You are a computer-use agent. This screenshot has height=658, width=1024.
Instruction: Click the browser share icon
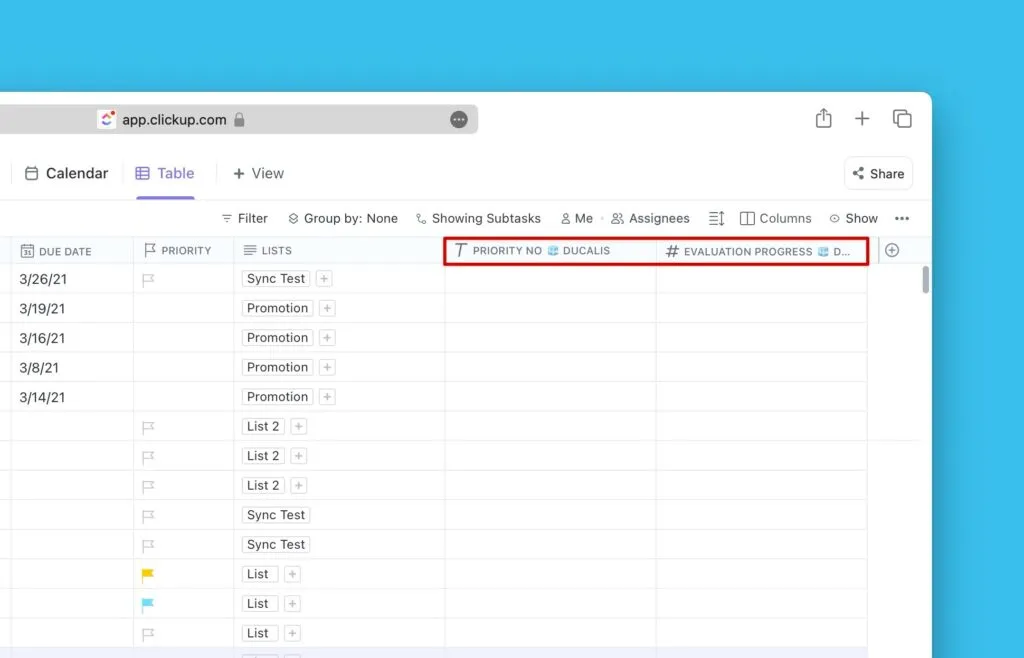click(x=823, y=118)
